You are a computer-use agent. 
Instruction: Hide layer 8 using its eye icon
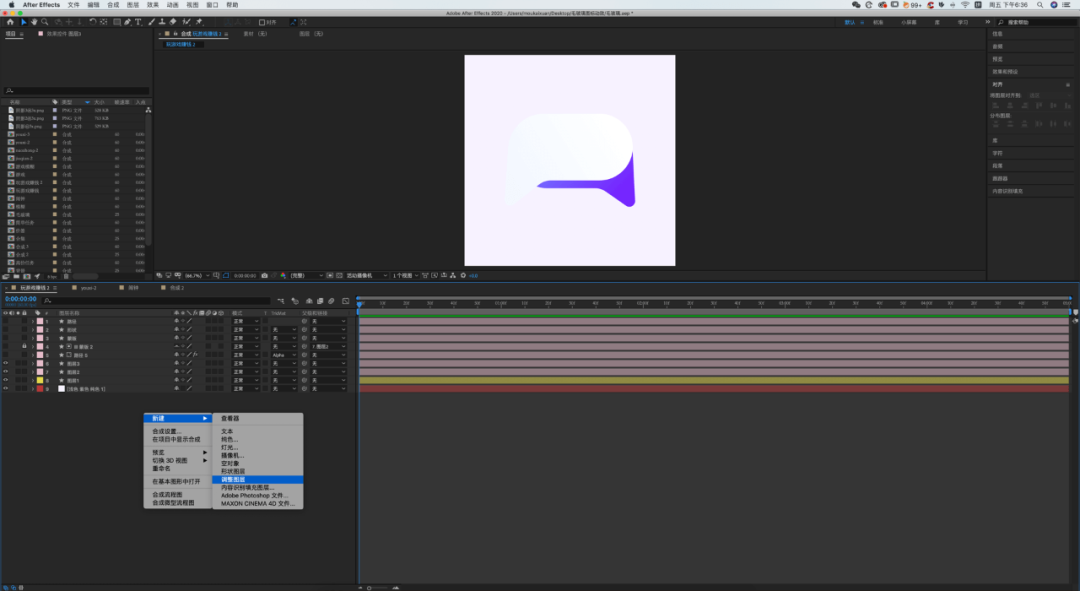pyautogui.click(x=6, y=380)
